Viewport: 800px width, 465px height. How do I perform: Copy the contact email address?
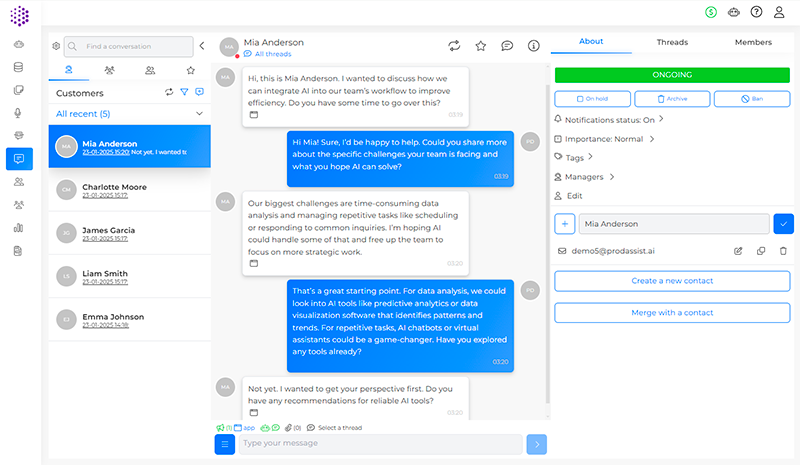(761, 250)
